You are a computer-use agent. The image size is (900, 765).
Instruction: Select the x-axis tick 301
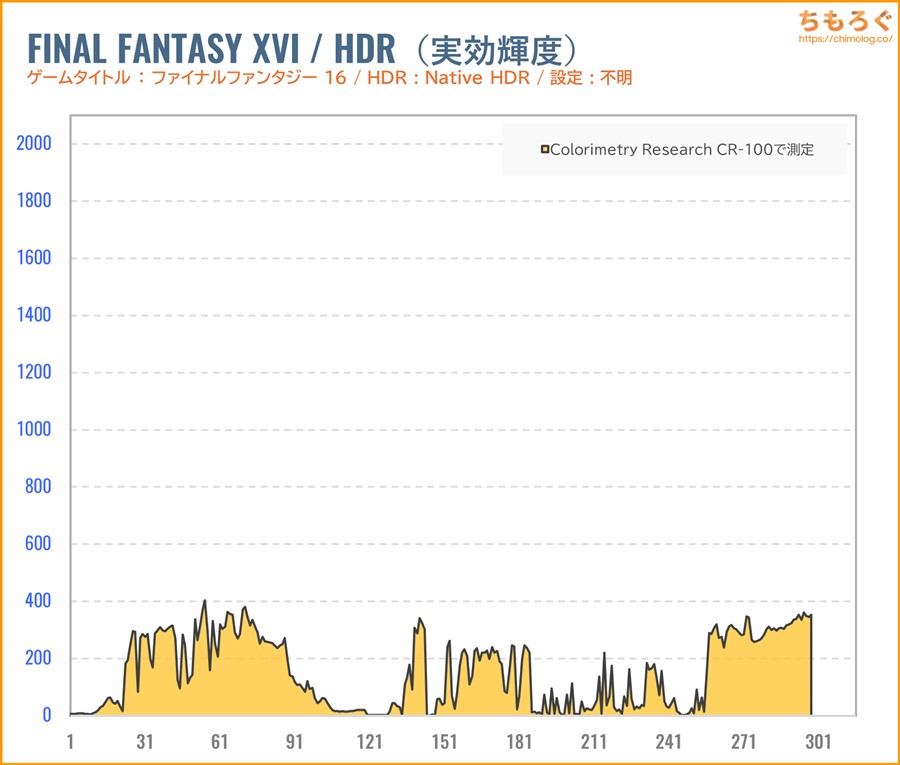[818, 741]
